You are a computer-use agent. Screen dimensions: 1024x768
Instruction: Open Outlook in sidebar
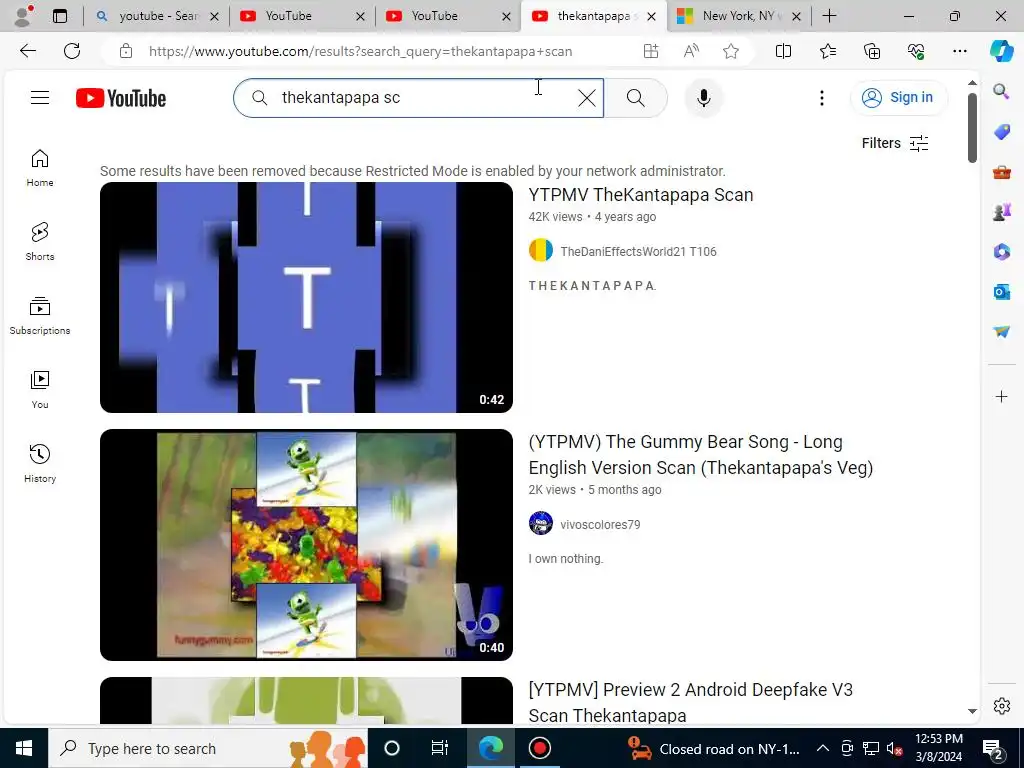[x=1001, y=291]
